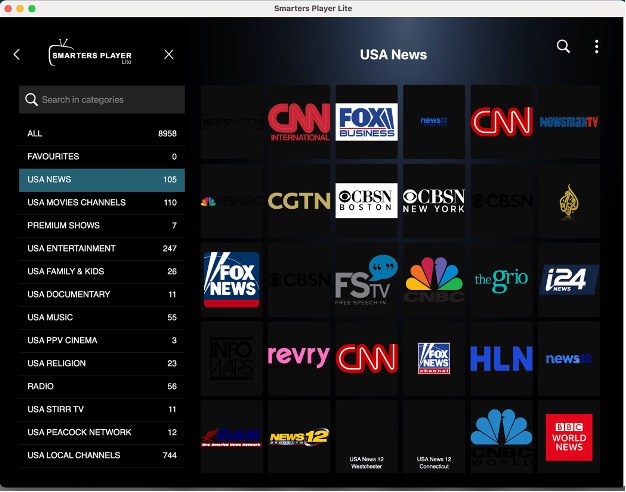Open theGrio channel tile

[x=501, y=280]
